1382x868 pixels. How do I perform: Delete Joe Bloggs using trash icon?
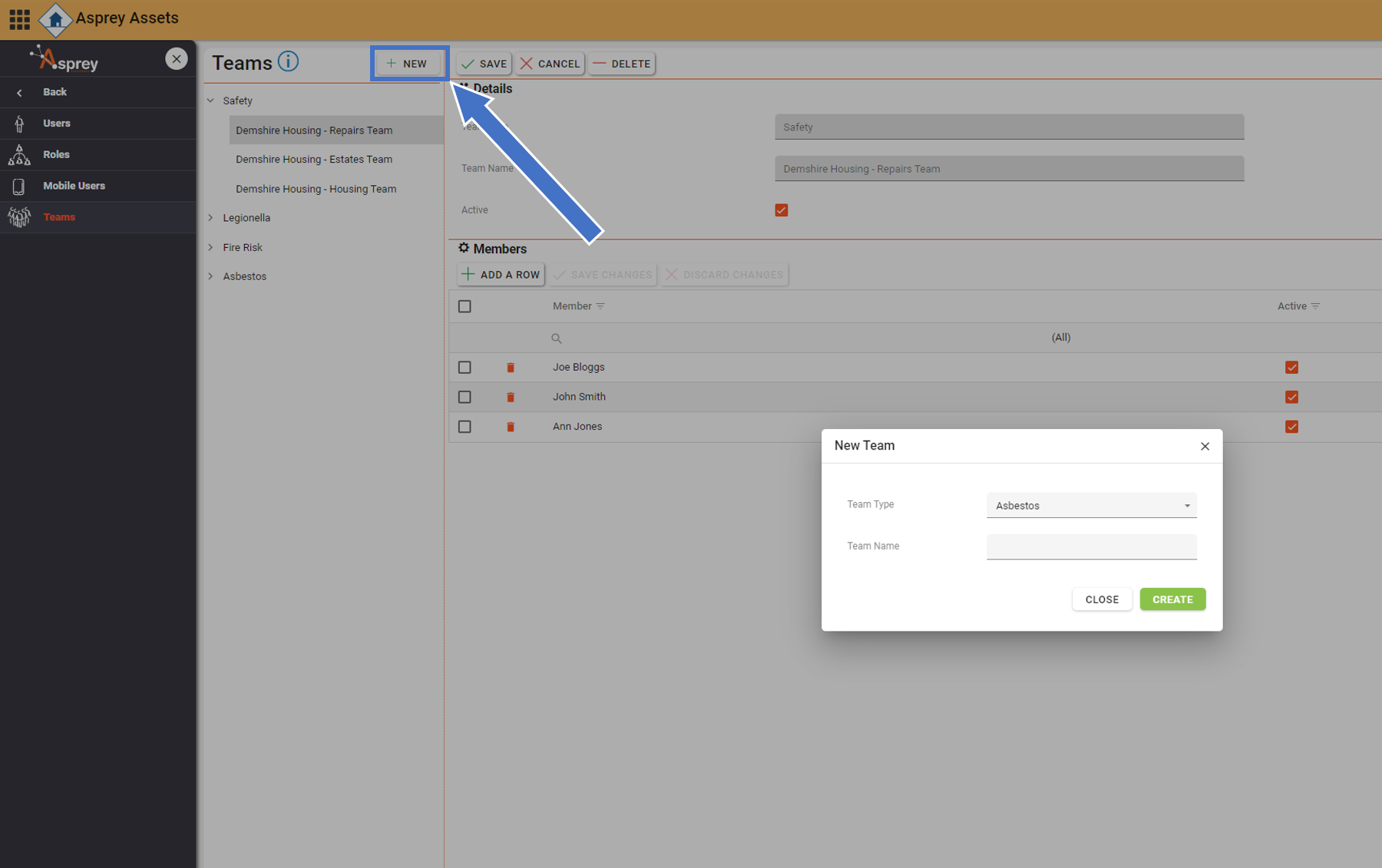coord(511,368)
